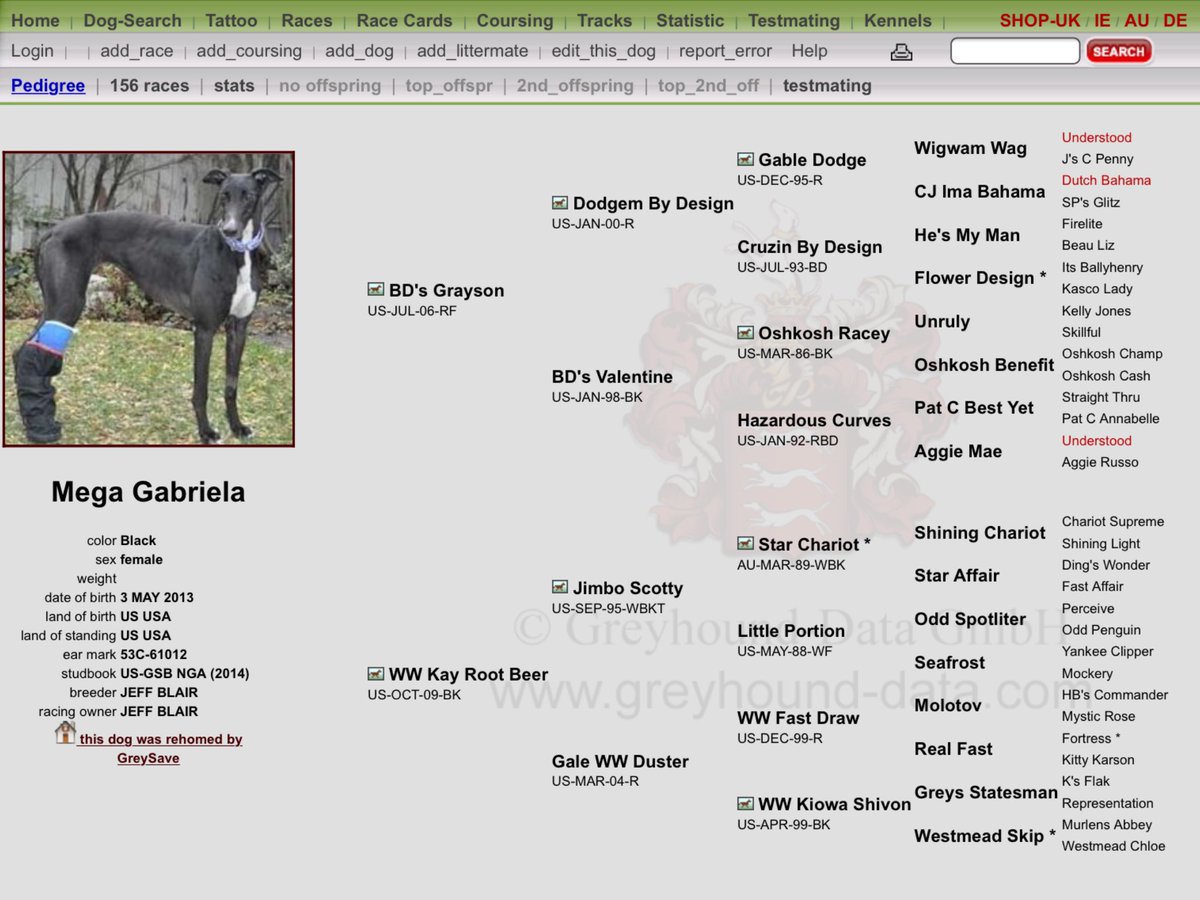The height and width of the screenshot is (900, 1200).
Task: Open Cruzin By Design pedigree
Action: pos(810,248)
